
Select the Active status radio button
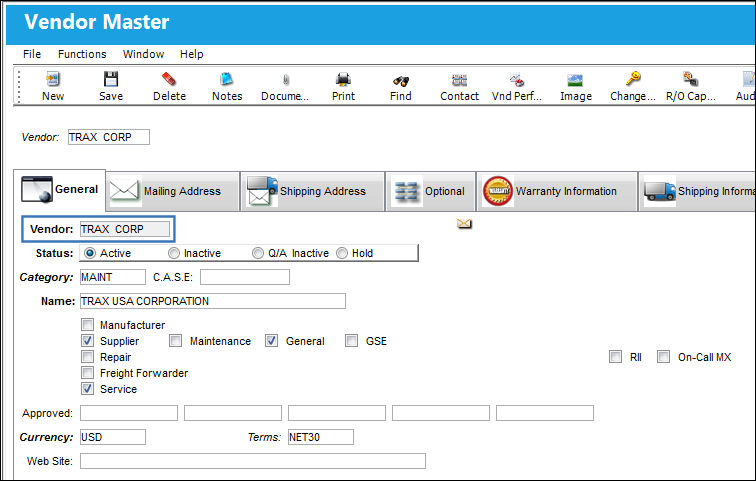pos(90,253)
